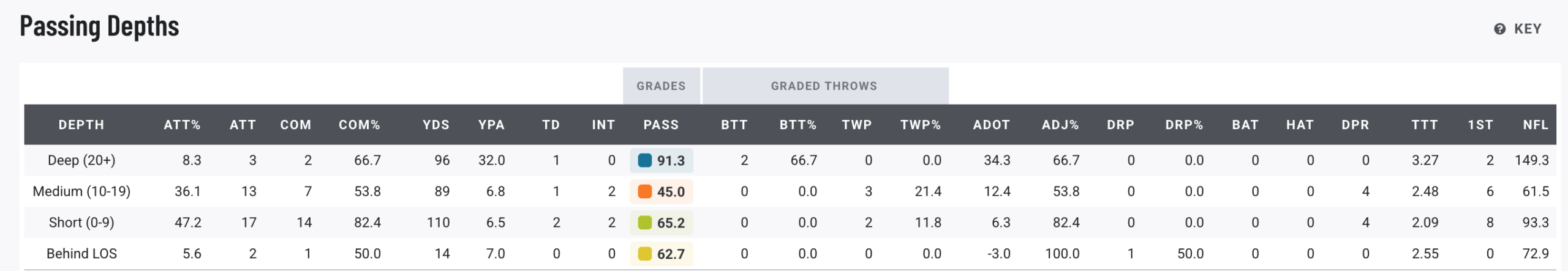This screenshot has height=271, width=1568.
Task: Sort table by PASS grade header
Action: pos(661,125)
